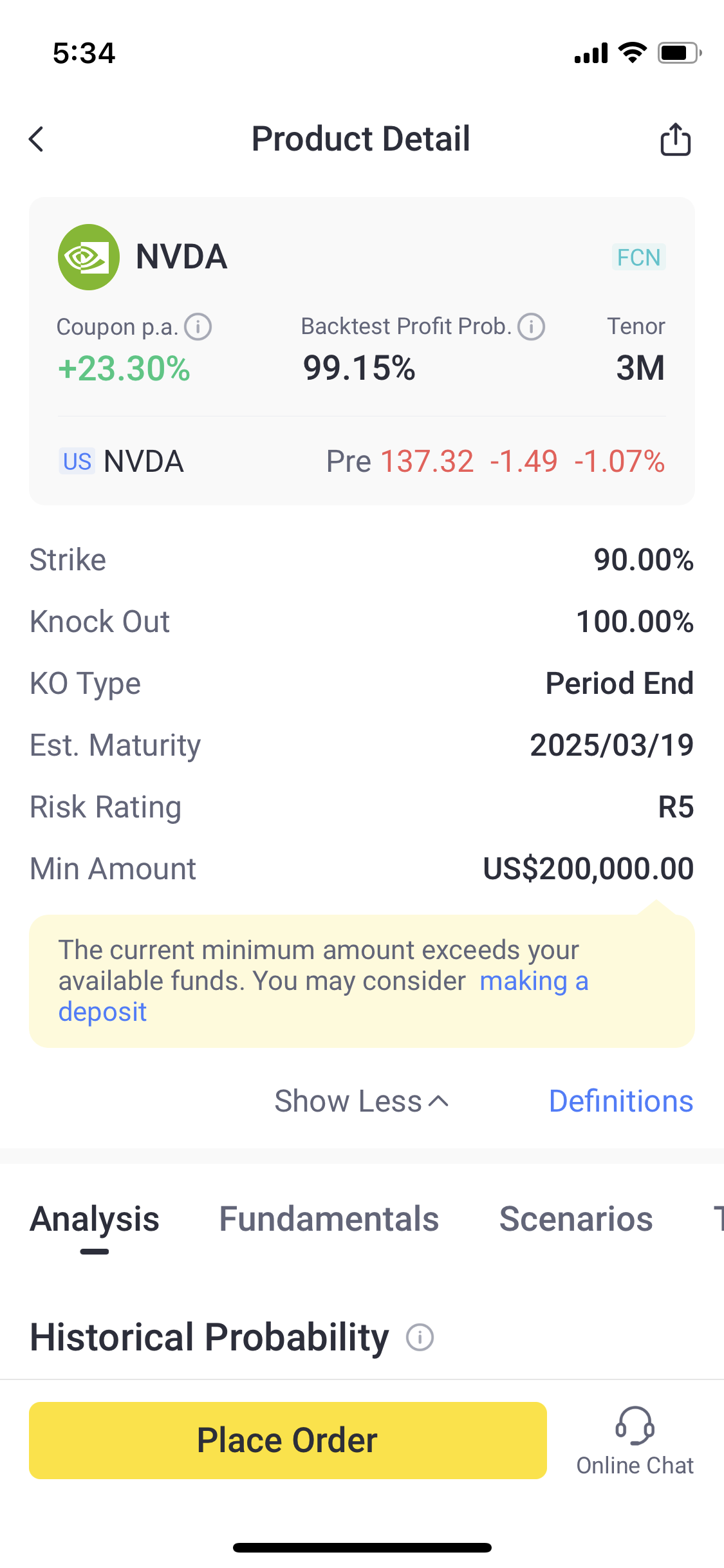Open Coupon p.a. info icon
The width and height of the screenshot is (724, 1568).
[198, 327]
